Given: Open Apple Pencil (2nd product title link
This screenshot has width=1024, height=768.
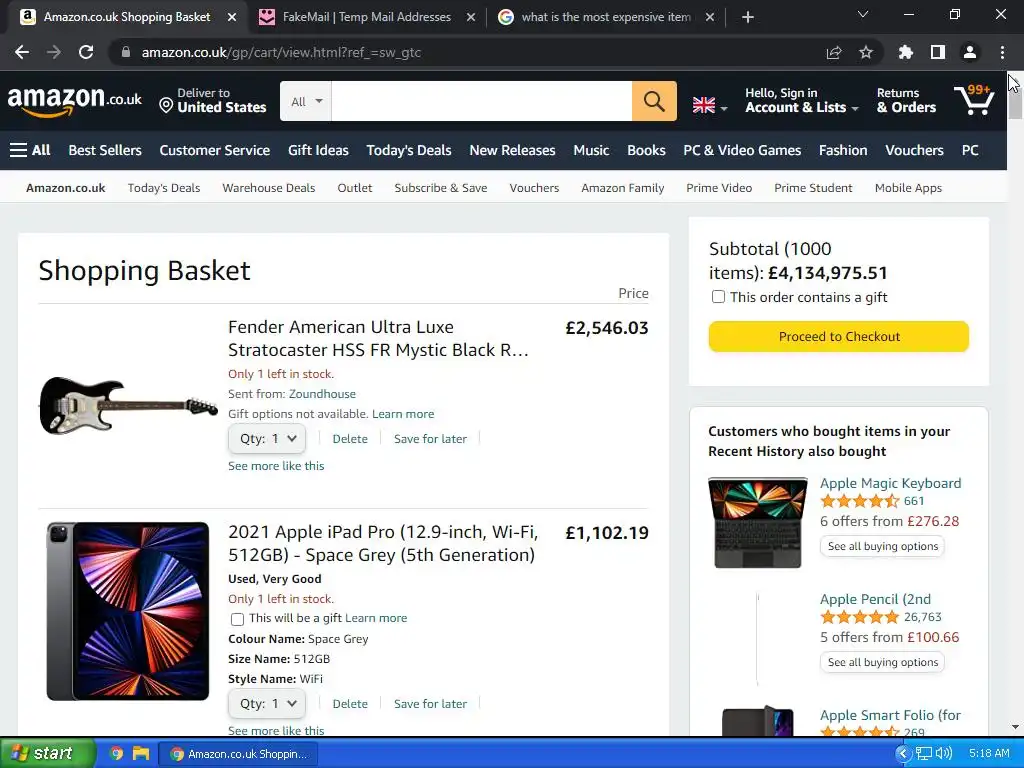Looking at the screenshot, I should [875, 600].
